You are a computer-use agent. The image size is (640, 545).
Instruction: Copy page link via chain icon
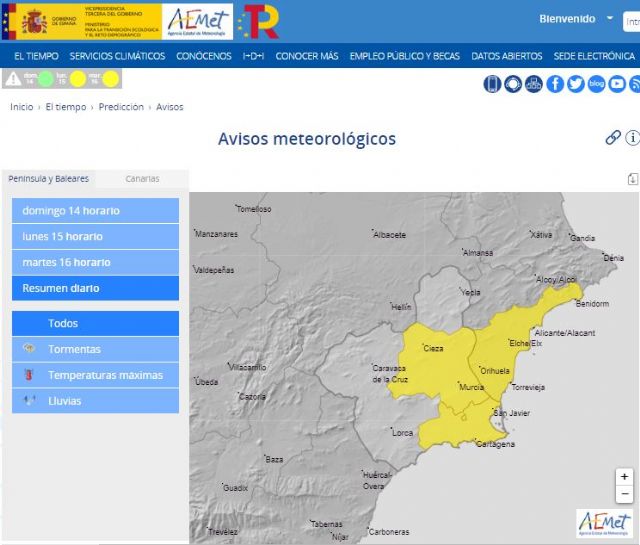[x=613, y=138]
